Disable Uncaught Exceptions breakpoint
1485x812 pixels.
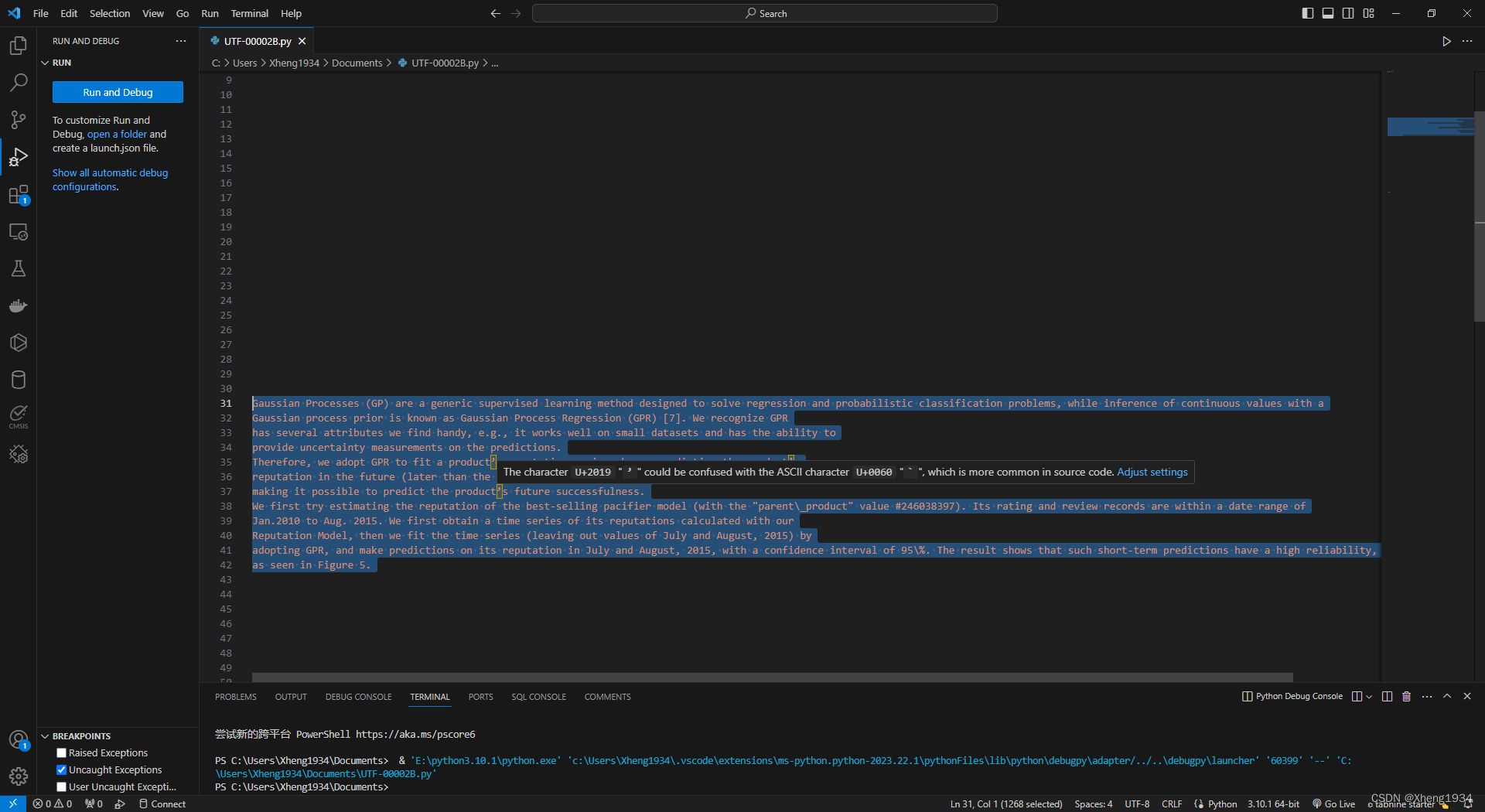(x=61, y=769)
